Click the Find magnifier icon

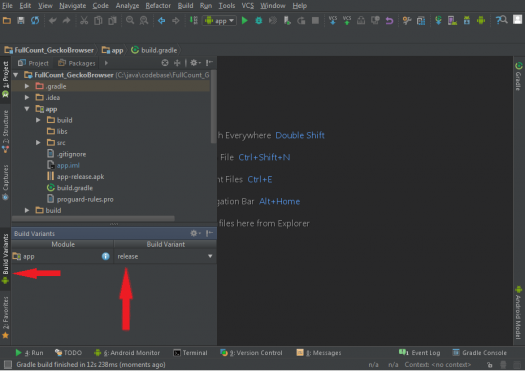pos(130,21)
